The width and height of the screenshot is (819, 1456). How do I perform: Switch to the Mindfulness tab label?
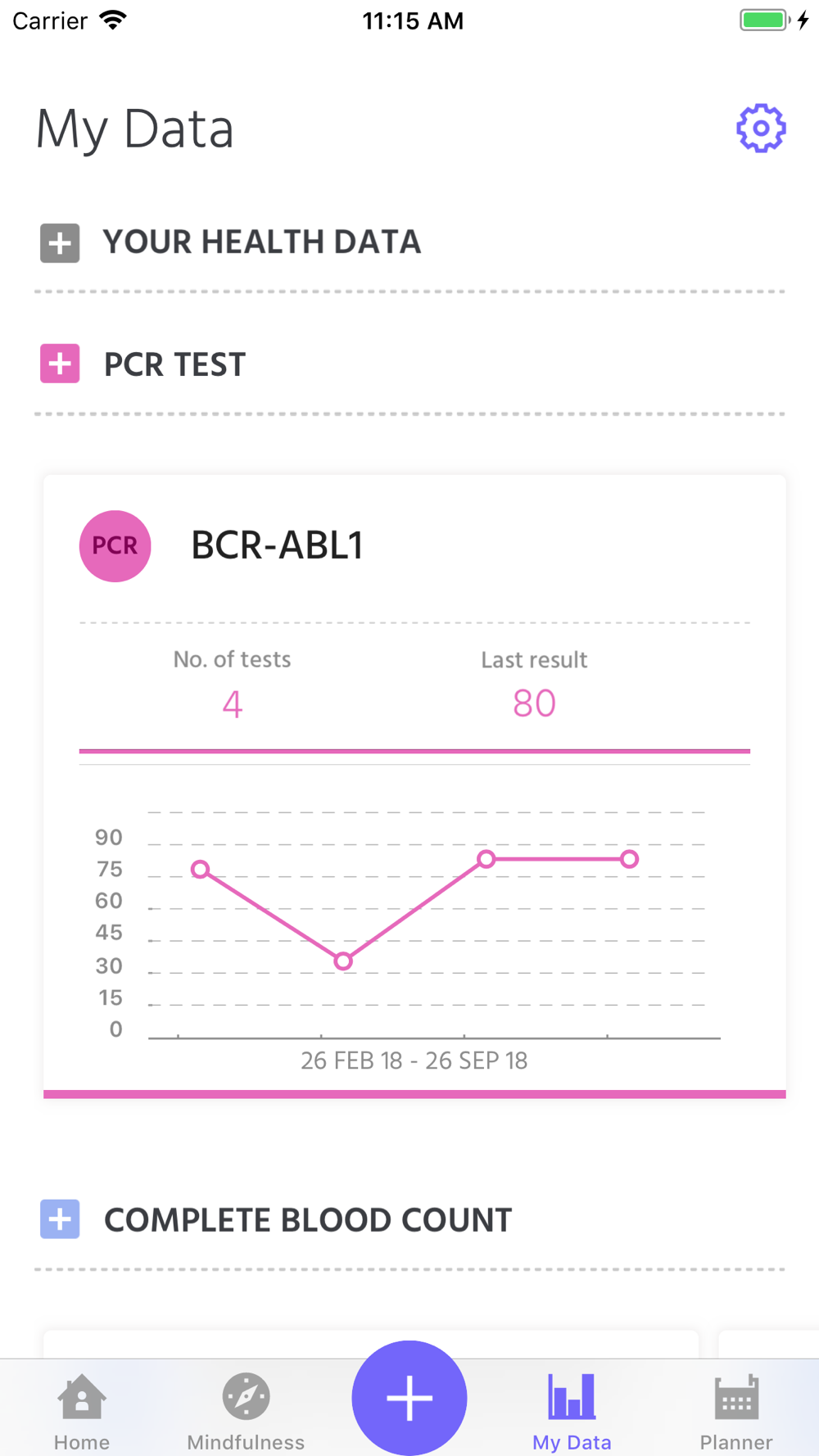tap(246, 1442)
